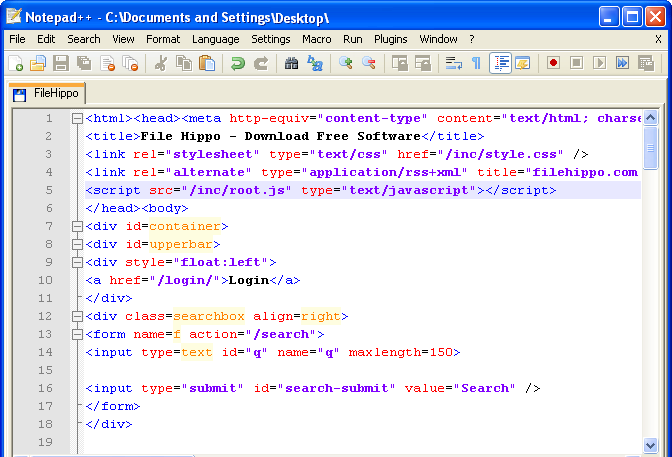The image size is (672, 457).
Task: Click the Save All toolbar icon
Action: click(x=84, y=63)
